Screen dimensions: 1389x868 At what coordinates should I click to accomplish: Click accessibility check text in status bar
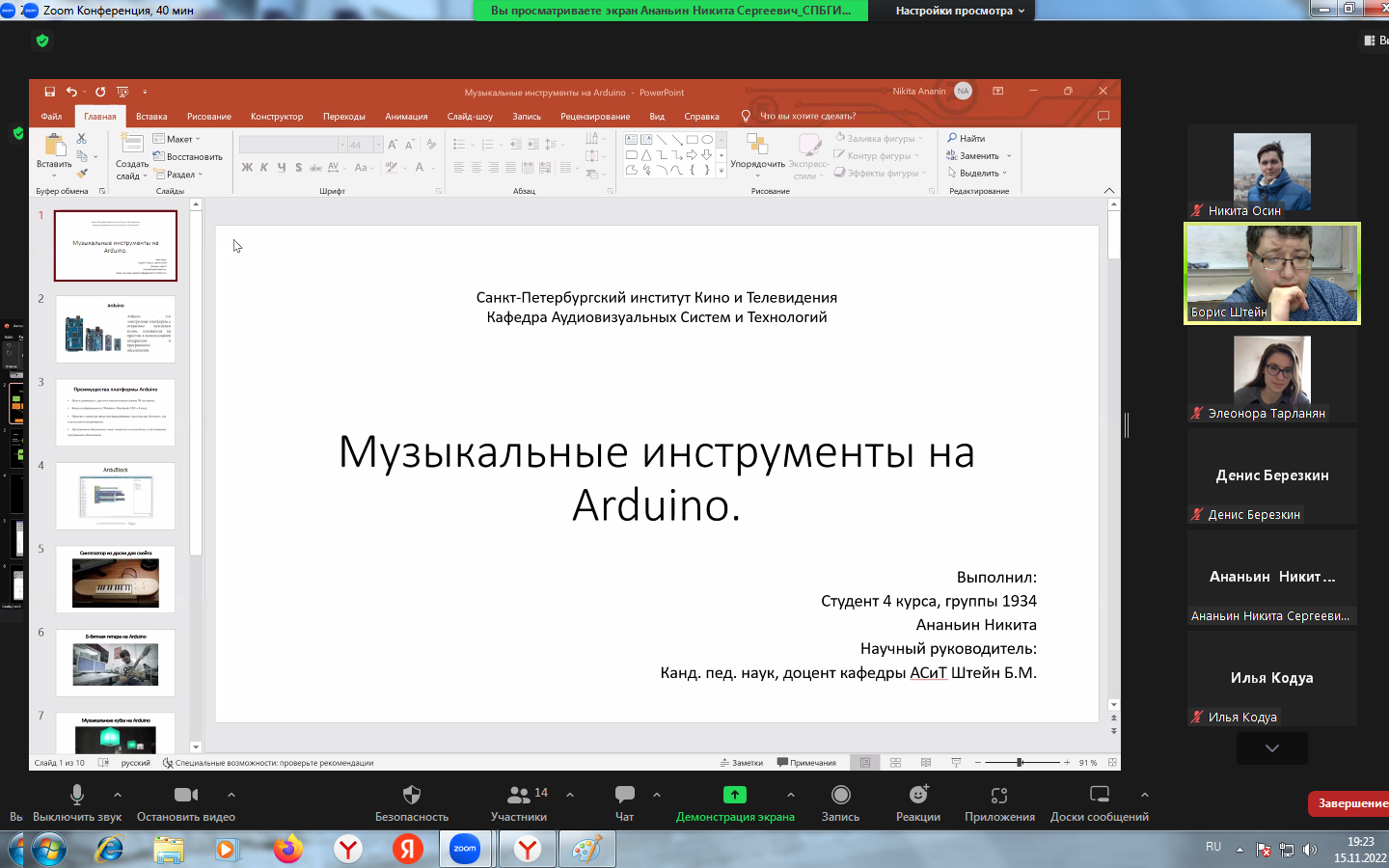(x=274, y=762)
